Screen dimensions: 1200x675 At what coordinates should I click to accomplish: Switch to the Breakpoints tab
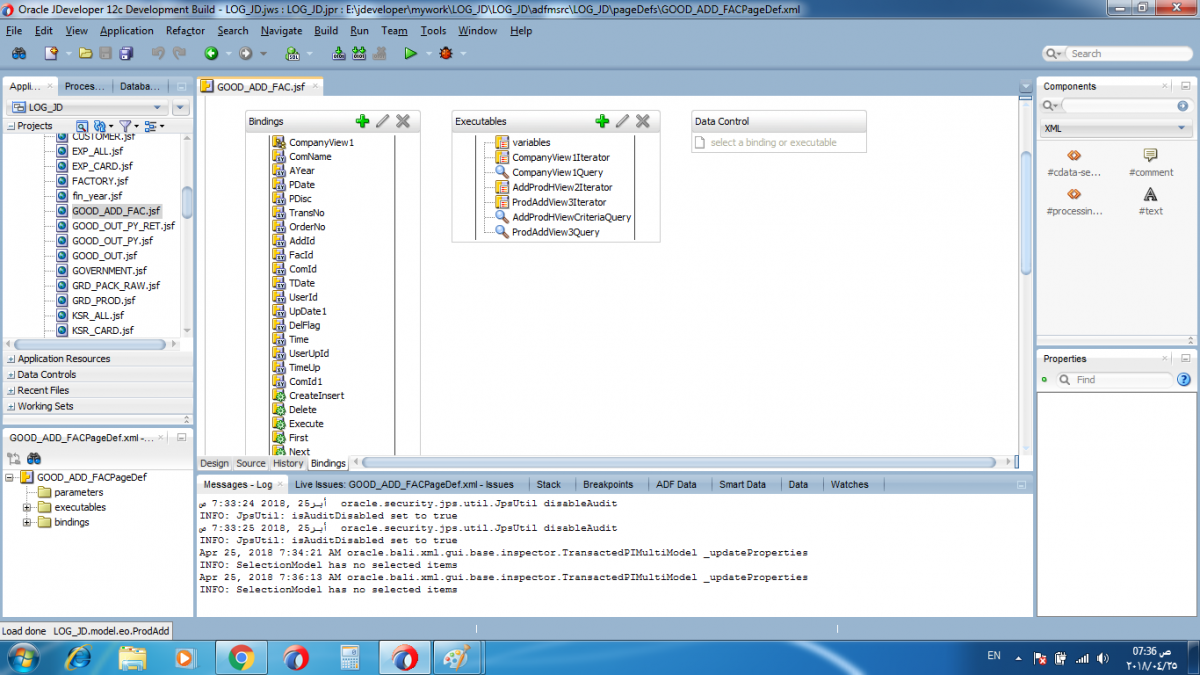tap(608, 484)
